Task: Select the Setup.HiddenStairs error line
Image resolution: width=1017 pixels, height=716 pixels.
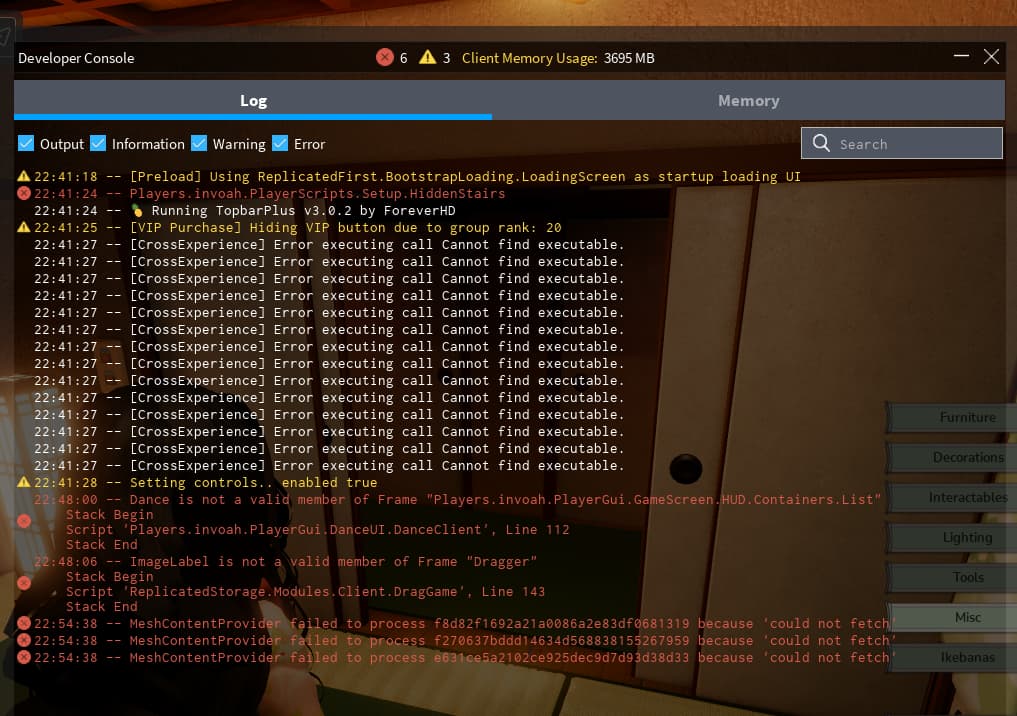Action: coord(269,193)
